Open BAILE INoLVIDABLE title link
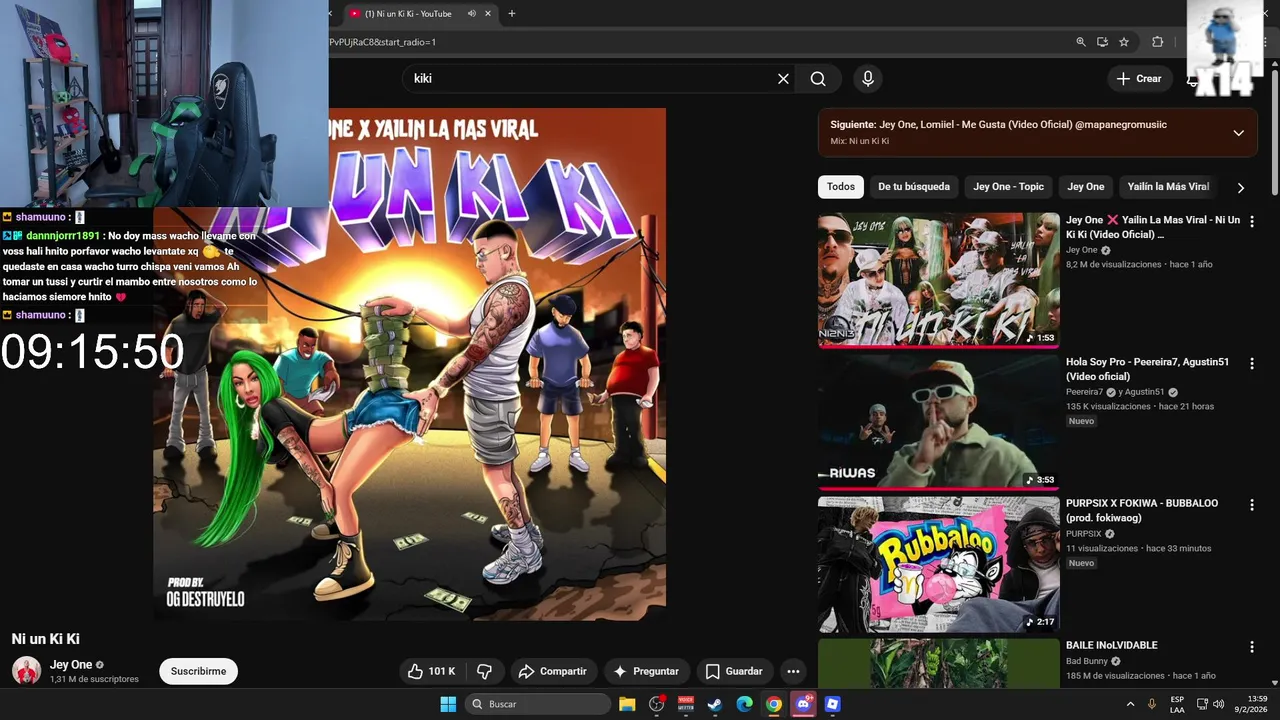This screenshot has height=720, width=1280. click(x=1111, y=646)
